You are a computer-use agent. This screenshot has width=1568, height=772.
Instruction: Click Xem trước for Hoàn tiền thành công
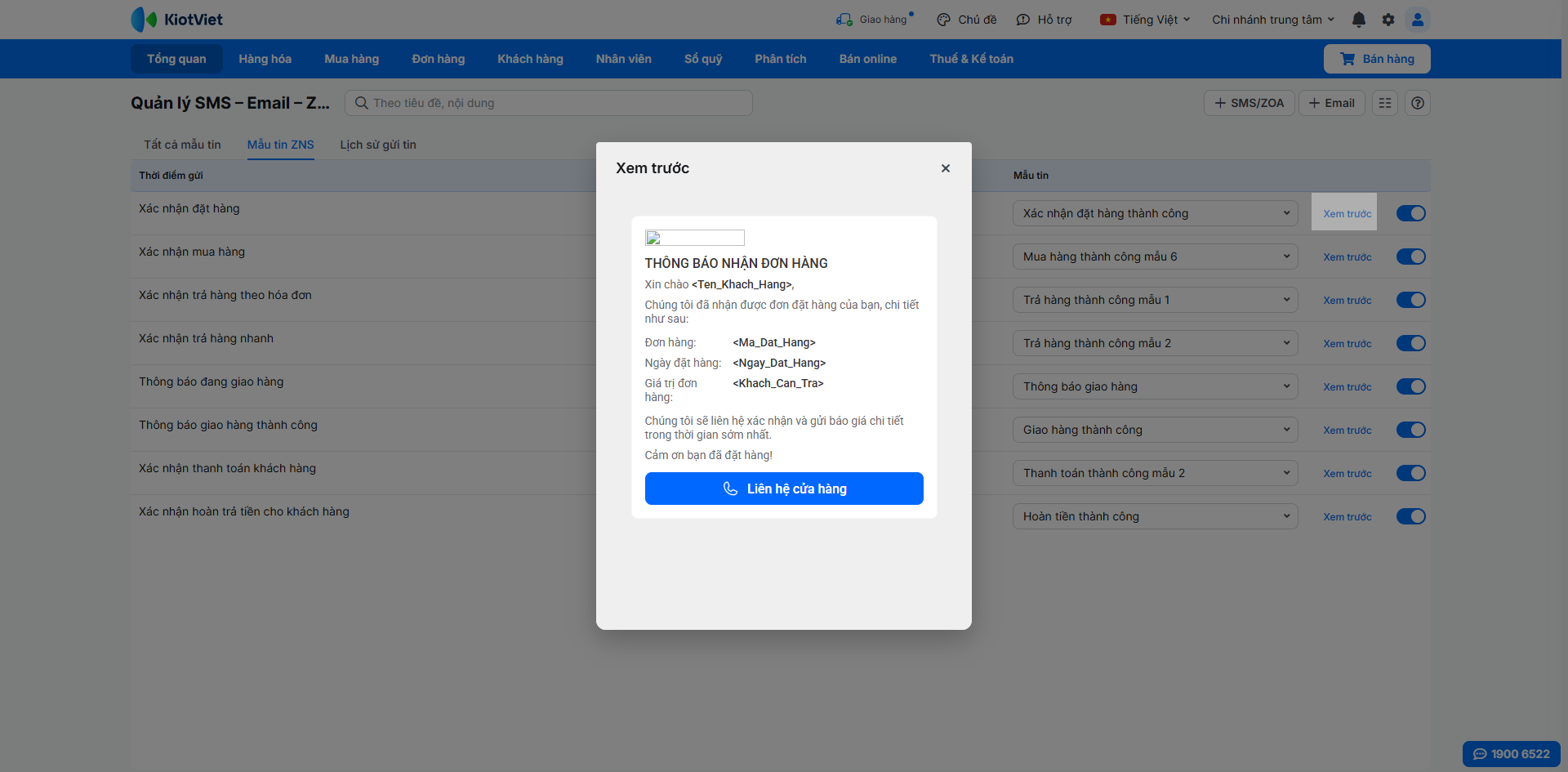[x=1347, y=516]
